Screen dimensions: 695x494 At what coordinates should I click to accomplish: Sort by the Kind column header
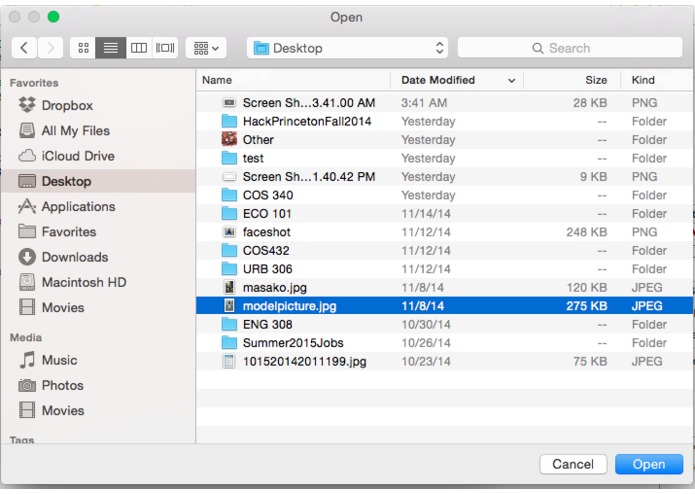point(657,80)
